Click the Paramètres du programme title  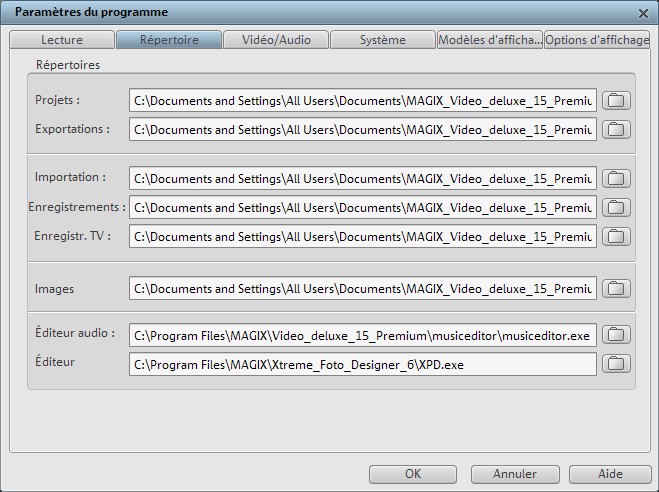click(91, 12)
